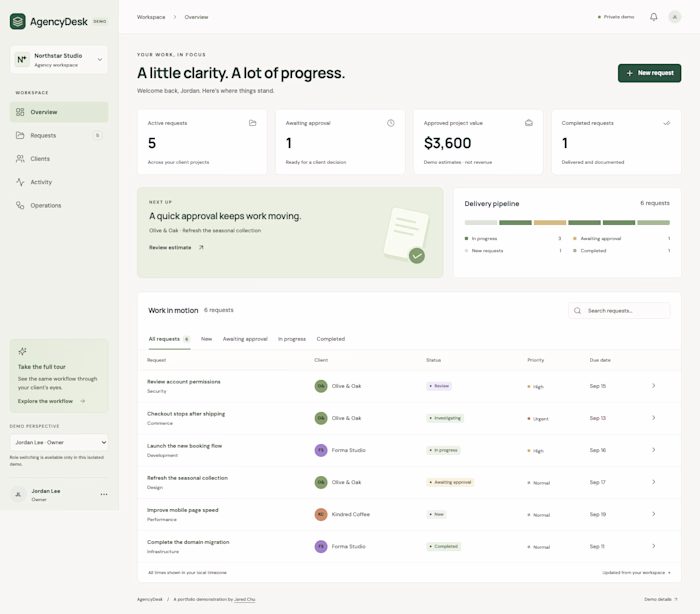Screen dimensions: 700x614
Task: Click the Awaiting approval status badge in table
Action: pyautogui.click(x=450, y=482)
